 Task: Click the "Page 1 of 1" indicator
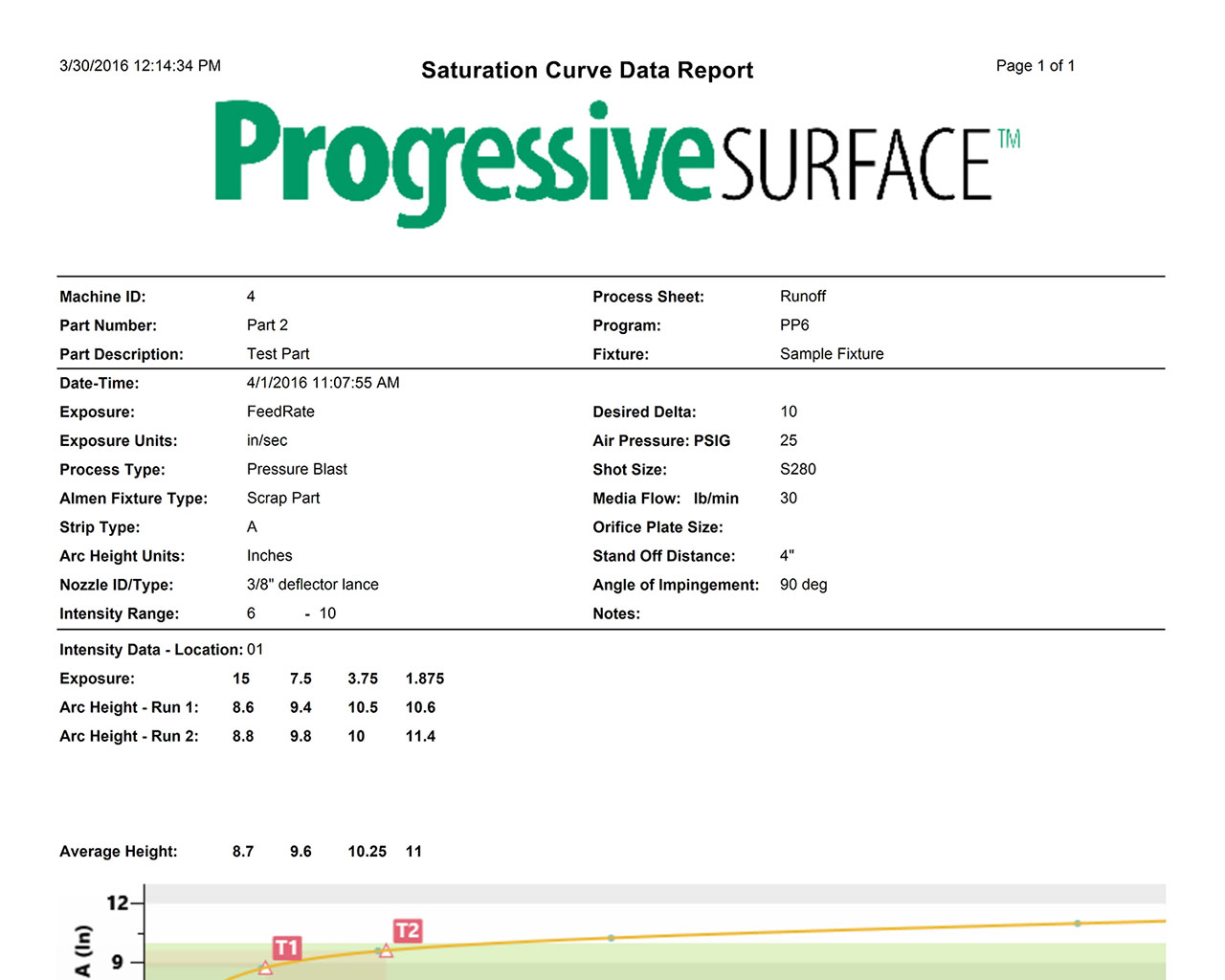pyautogui.click(x=1036, y=66)
